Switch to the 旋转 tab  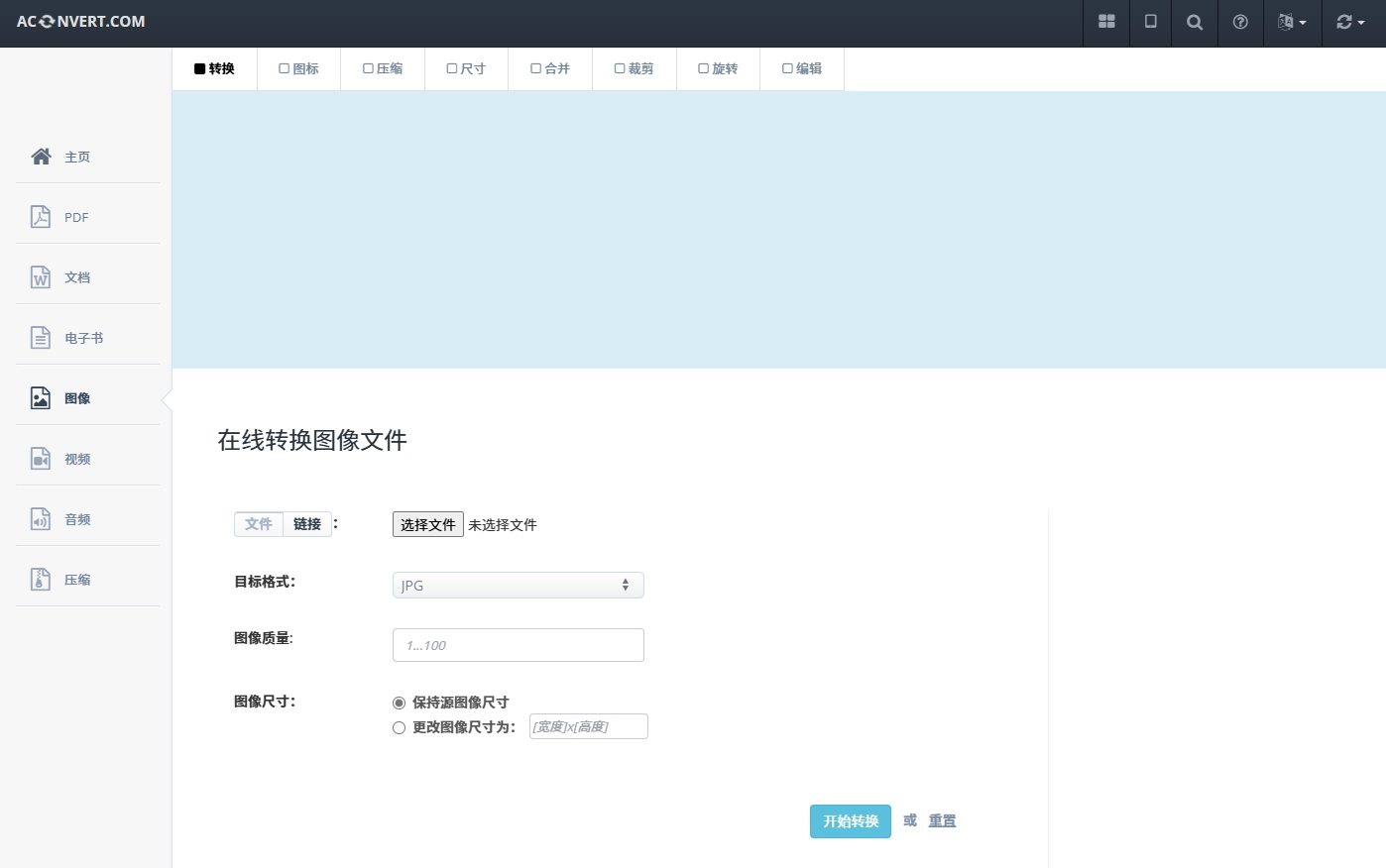coord(718,68)
